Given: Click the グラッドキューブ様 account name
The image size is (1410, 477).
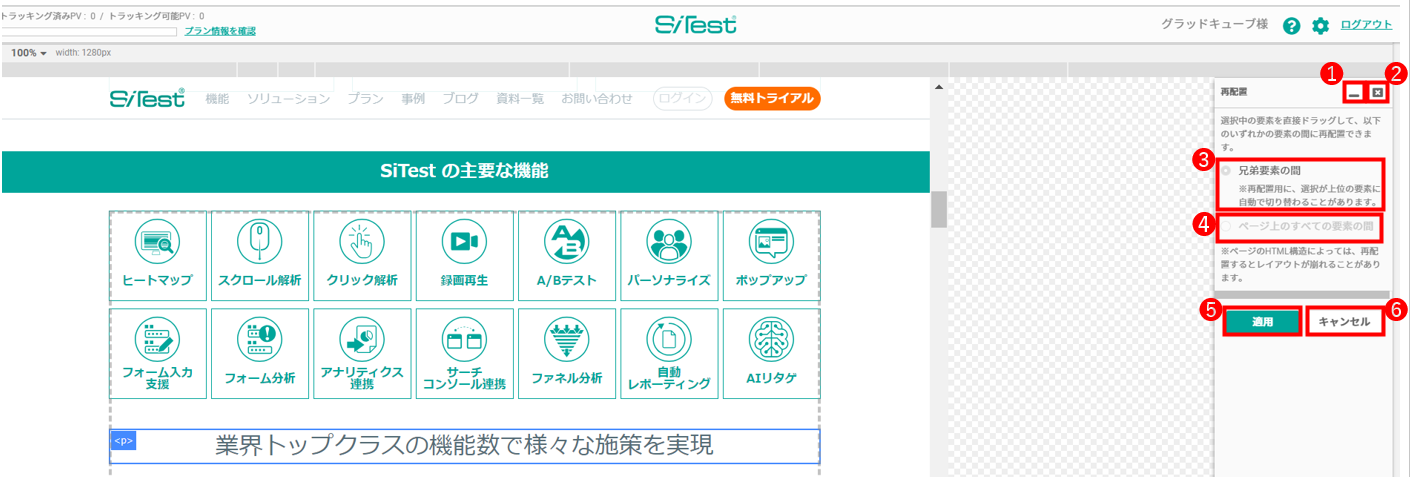Looking at the screenshot, I should (x=1214, y=25).
